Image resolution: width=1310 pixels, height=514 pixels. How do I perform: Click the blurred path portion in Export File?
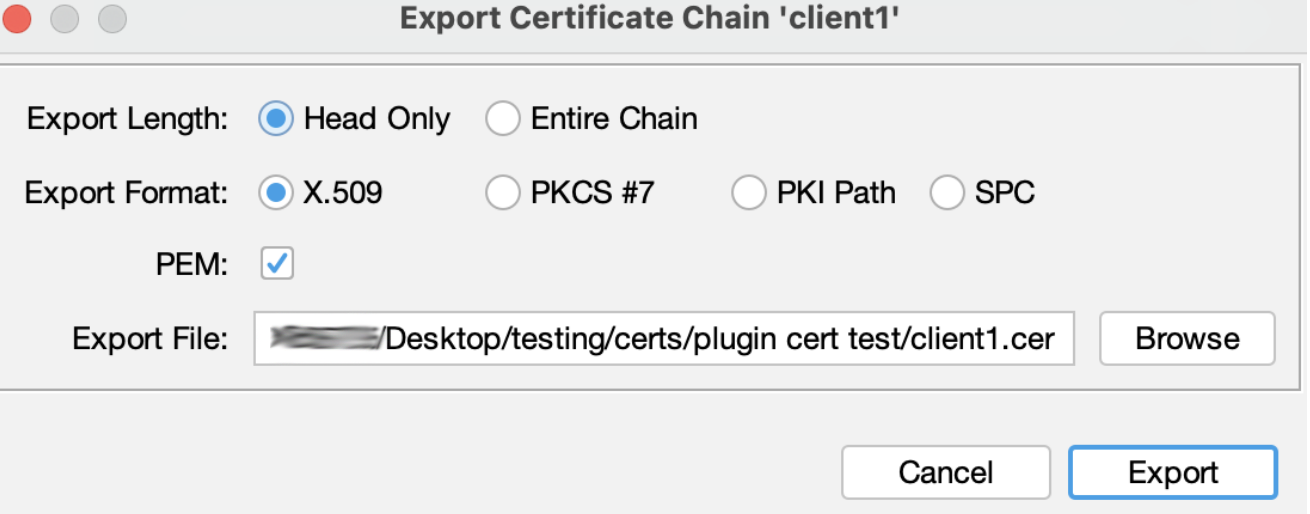pos(325,339)
